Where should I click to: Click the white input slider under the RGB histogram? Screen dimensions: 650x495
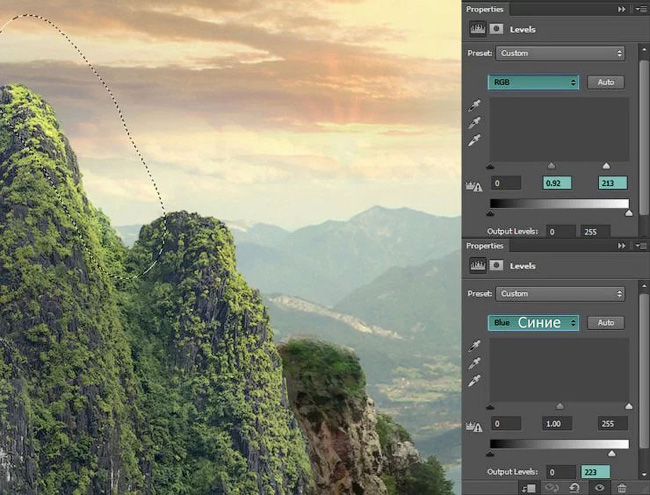pos(606,166)
